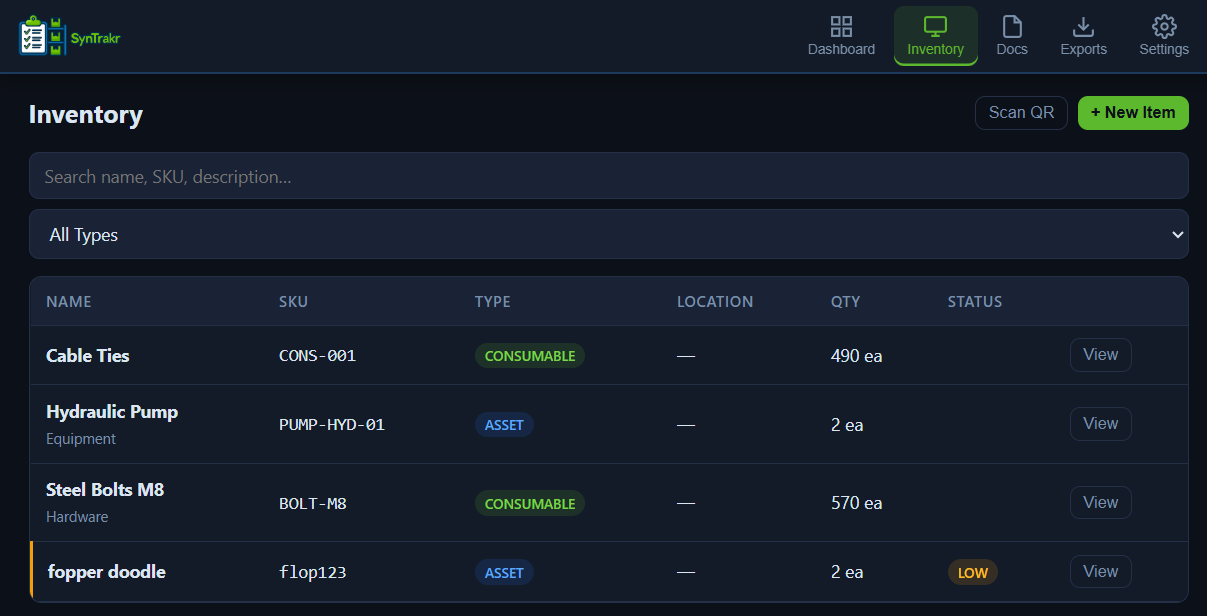Click the CONSUMABLE badge for Steel Bolts M8

pos(530,504)
